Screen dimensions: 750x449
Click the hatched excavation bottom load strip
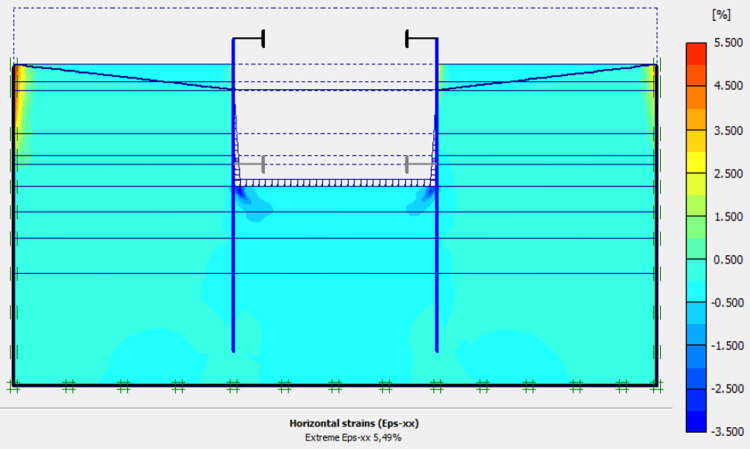click(335, 183)
